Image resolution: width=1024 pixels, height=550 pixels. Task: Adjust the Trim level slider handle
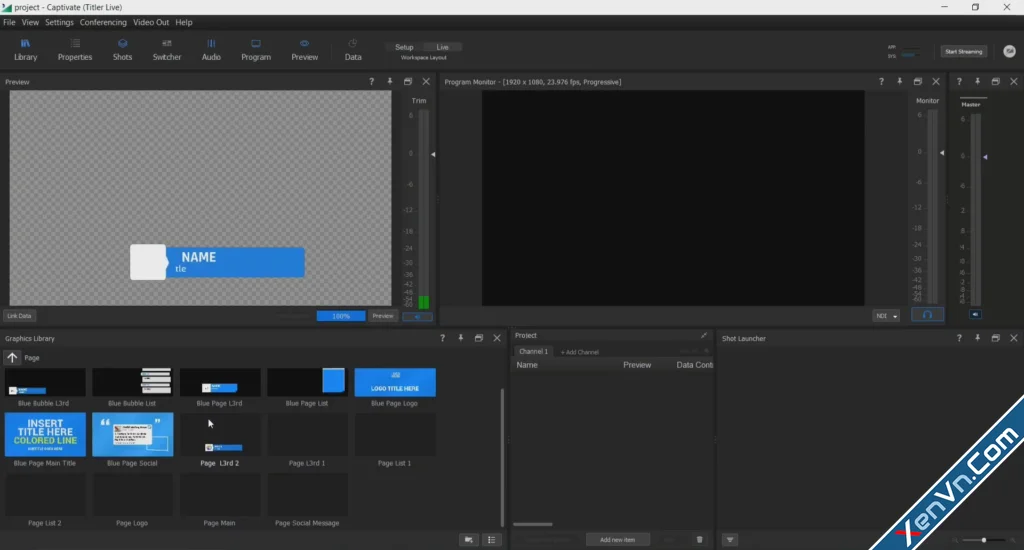tap(433, 155)
